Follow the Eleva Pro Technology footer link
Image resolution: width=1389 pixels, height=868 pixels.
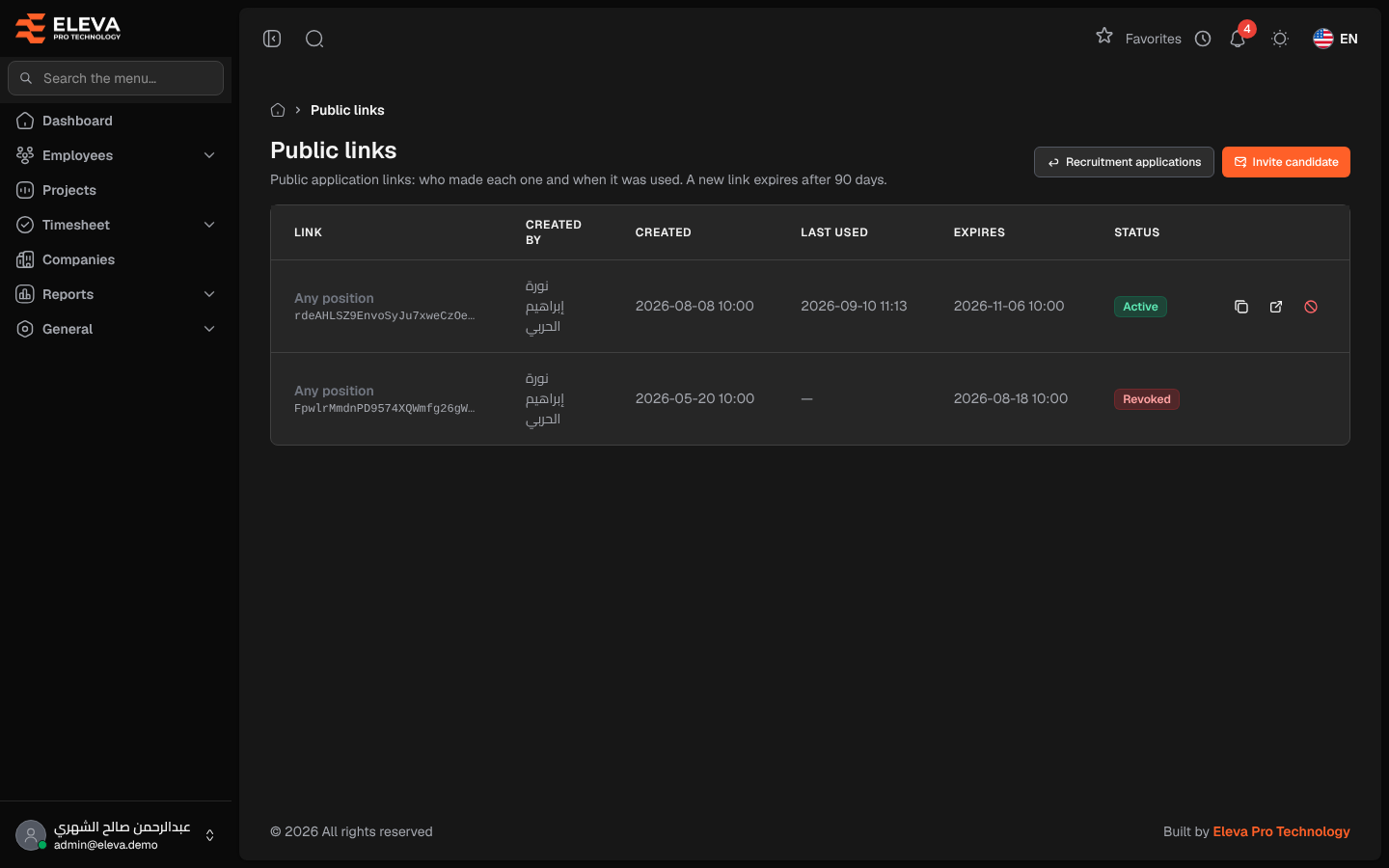point(1281,831)
